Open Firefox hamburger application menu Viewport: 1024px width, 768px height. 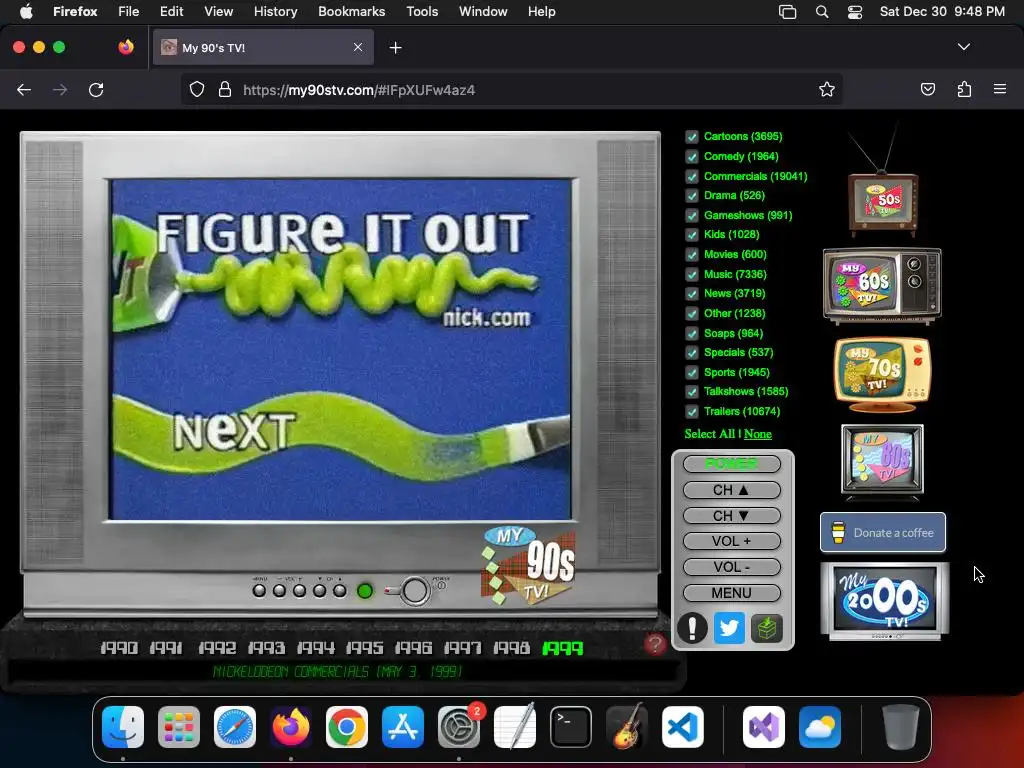tap(1000, 89)
